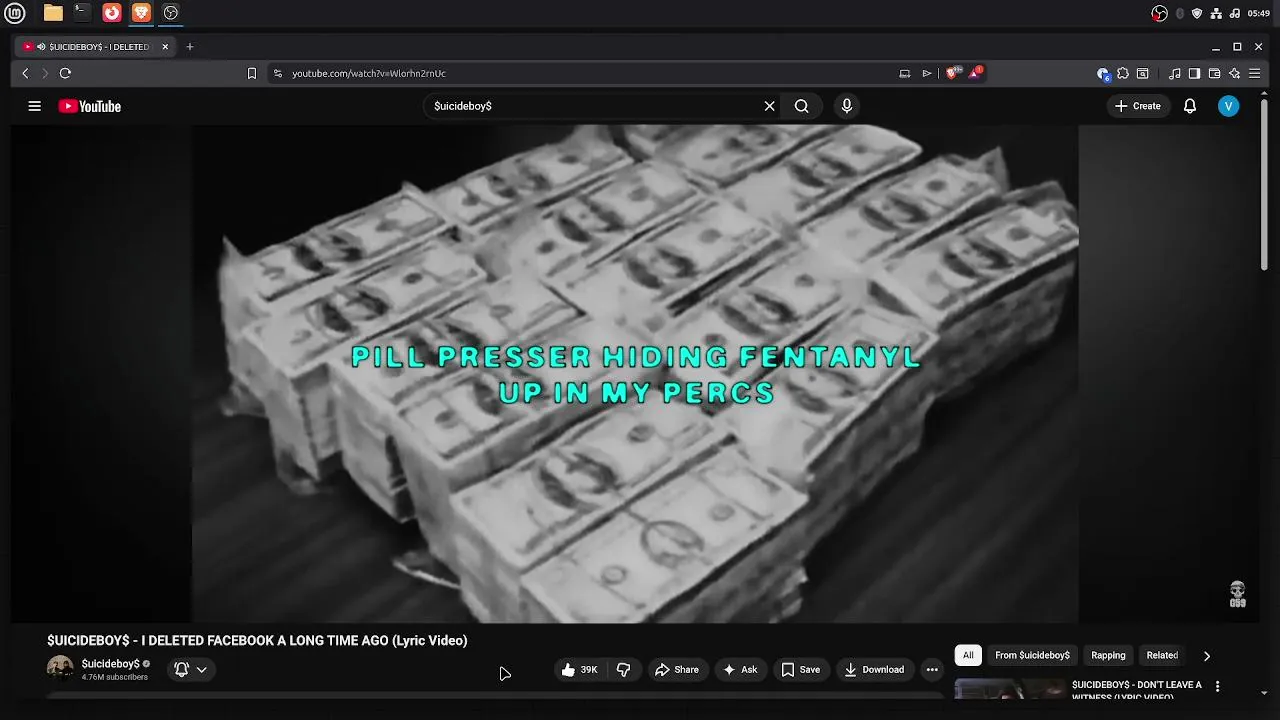1280x720 pixels.
Task: Click the Brave Shields lion icon
Action: [953, 73]
